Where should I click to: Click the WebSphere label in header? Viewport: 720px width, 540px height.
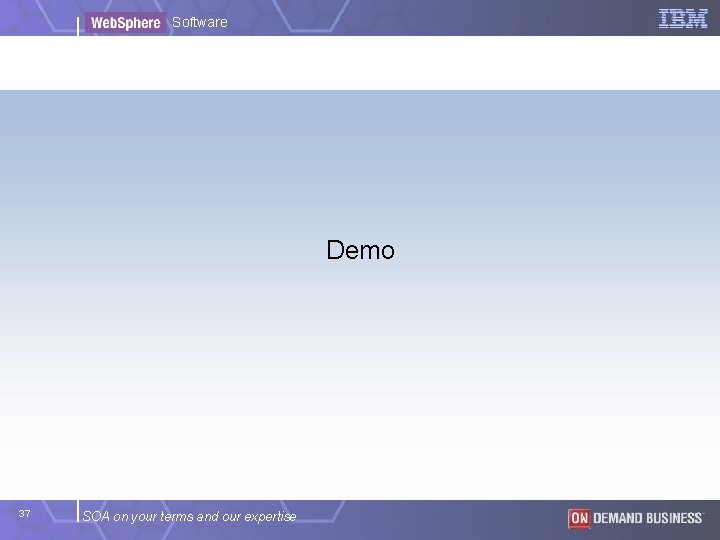point(125,22)
